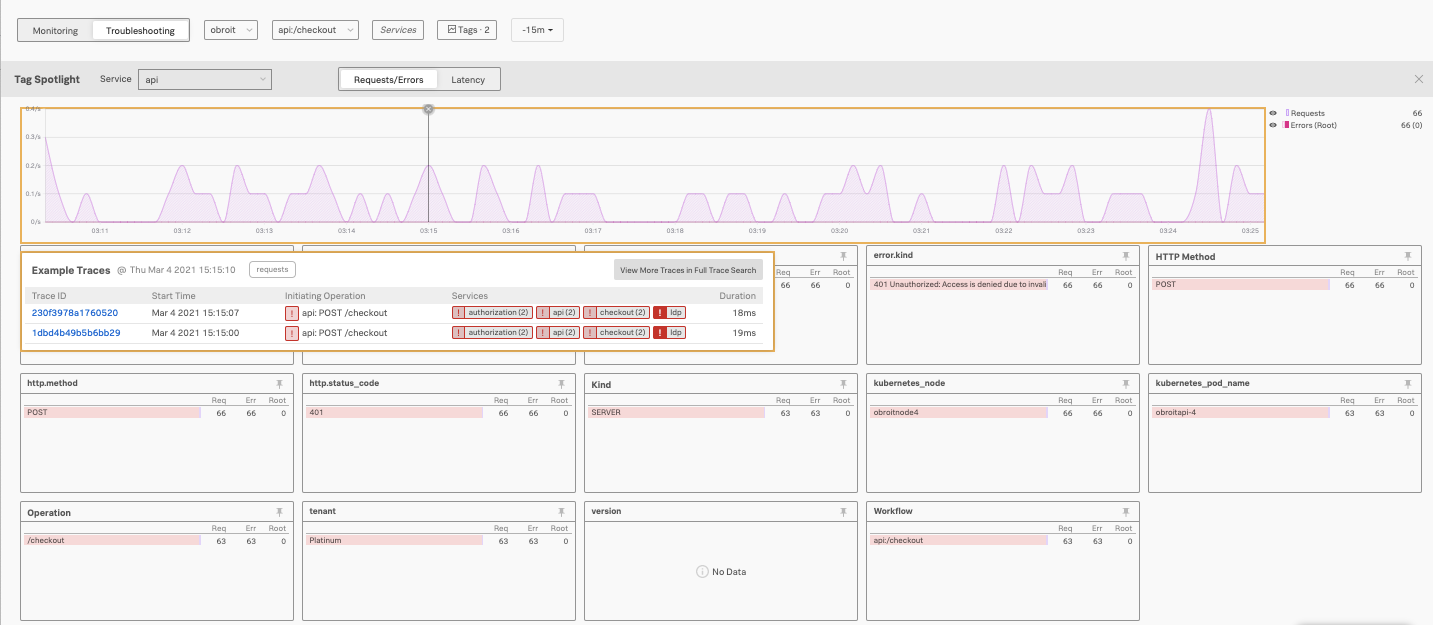Image resolution: width=1433 pixels, height=625 pixels.
Task: Pin the HTTP Method tag panel
Action: point(1407,256)
